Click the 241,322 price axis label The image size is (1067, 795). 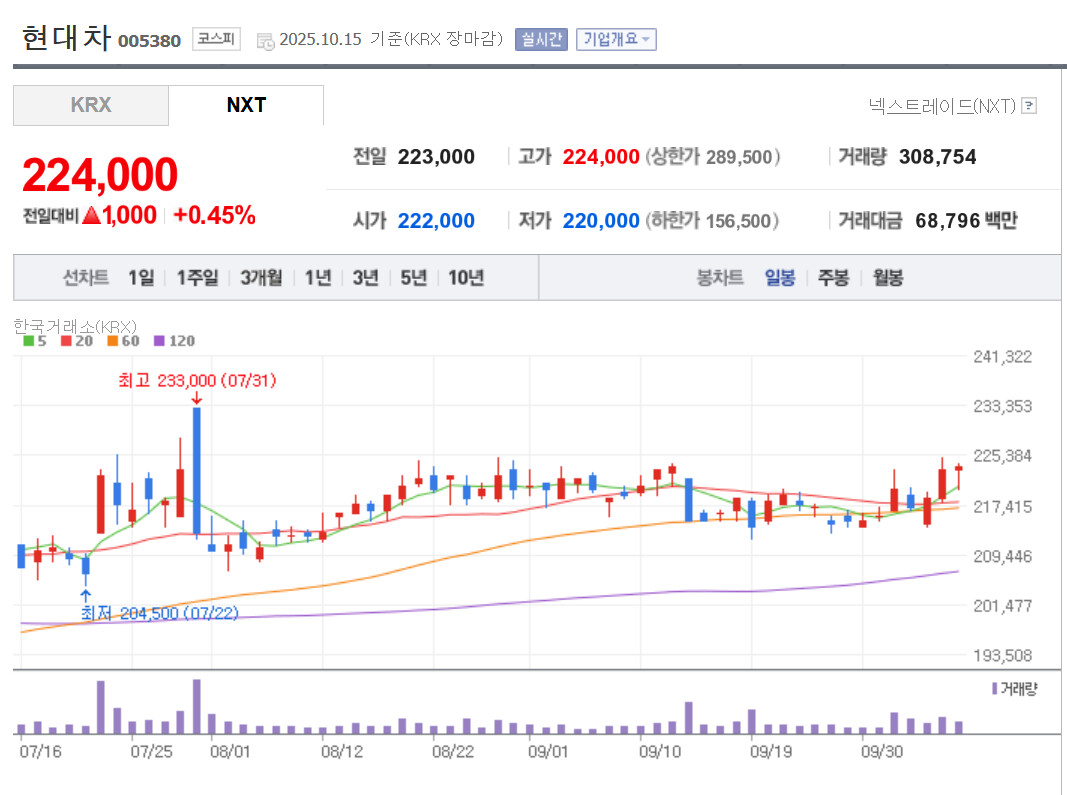pos(1002,357)
